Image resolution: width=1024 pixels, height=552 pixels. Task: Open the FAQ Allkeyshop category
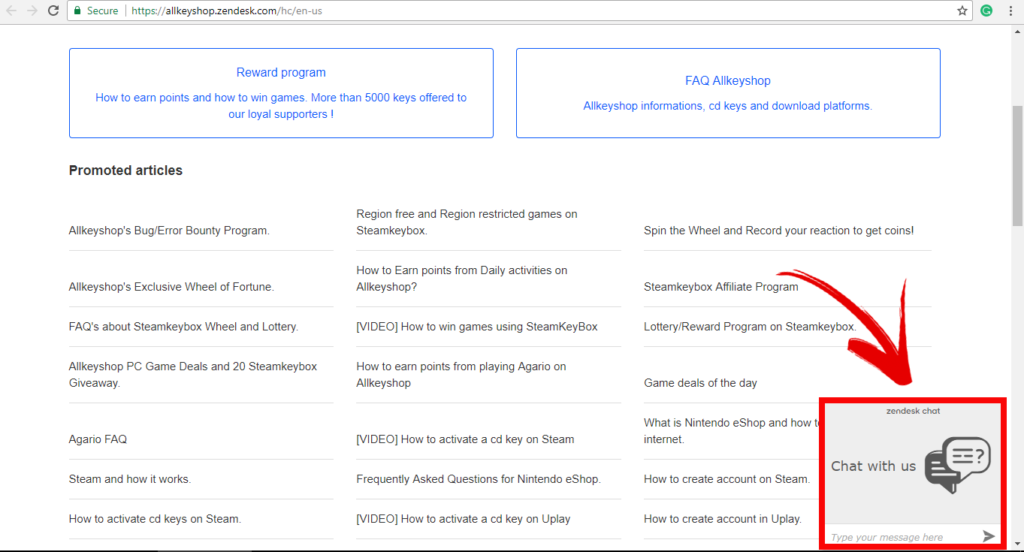click(x=728, y=80)
